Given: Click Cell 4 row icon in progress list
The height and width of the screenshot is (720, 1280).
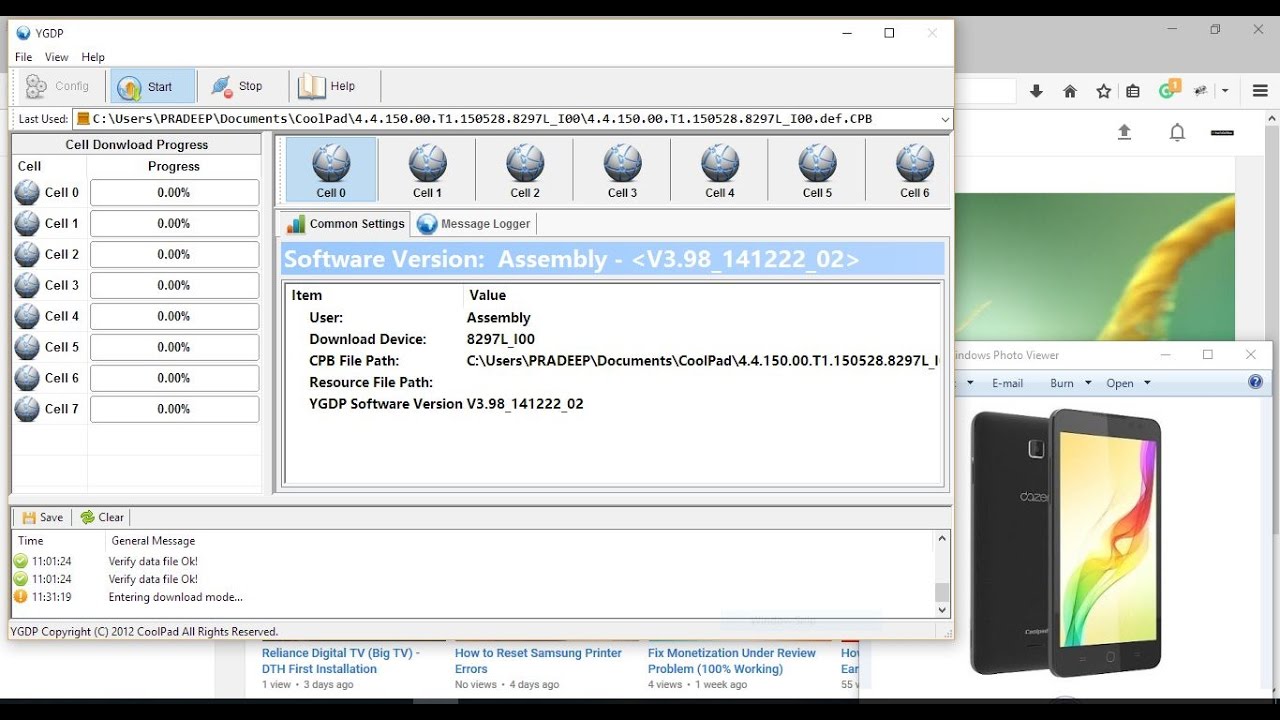Looking at the screenshot, I should 27,316.
